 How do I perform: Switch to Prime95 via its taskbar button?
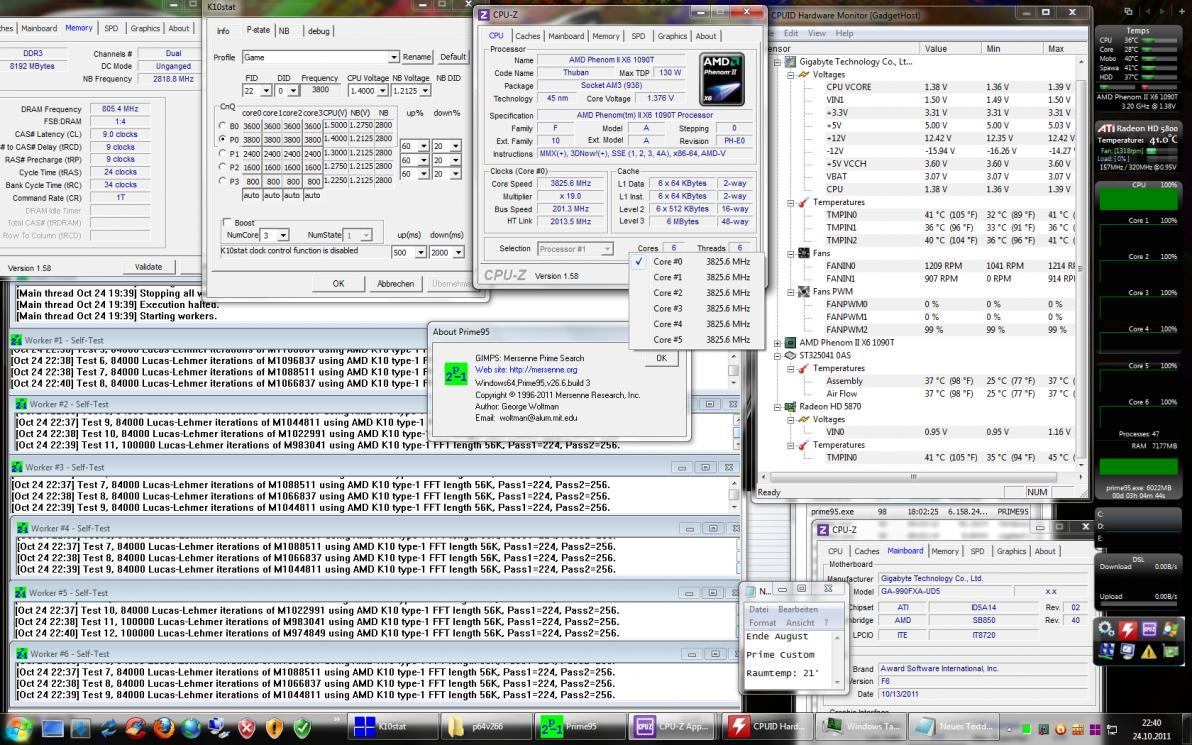point(581,727)
